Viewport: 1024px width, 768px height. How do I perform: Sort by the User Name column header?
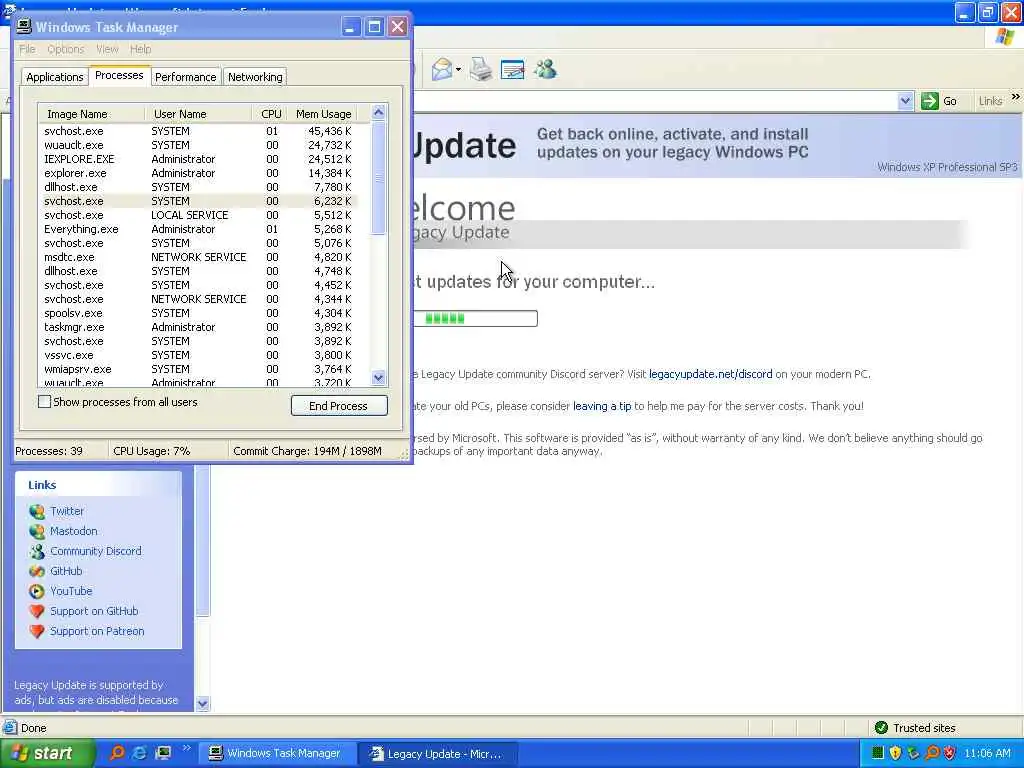pos(198,114)
